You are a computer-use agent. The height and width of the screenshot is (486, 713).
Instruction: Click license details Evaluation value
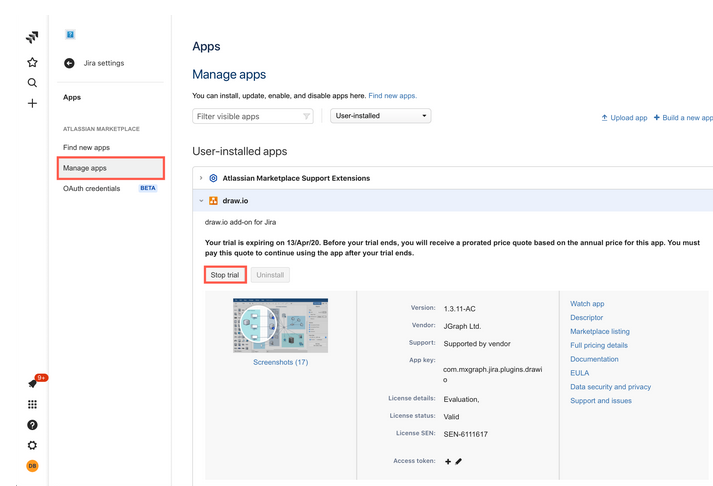click(461, 400)
